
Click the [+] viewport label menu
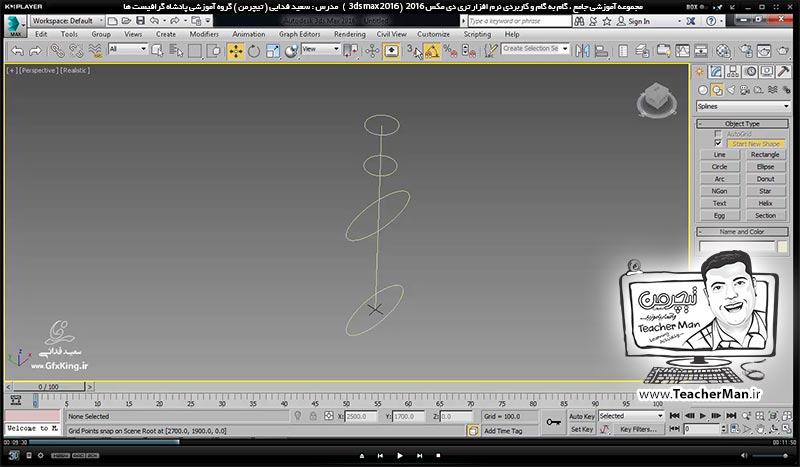[11, 70]
